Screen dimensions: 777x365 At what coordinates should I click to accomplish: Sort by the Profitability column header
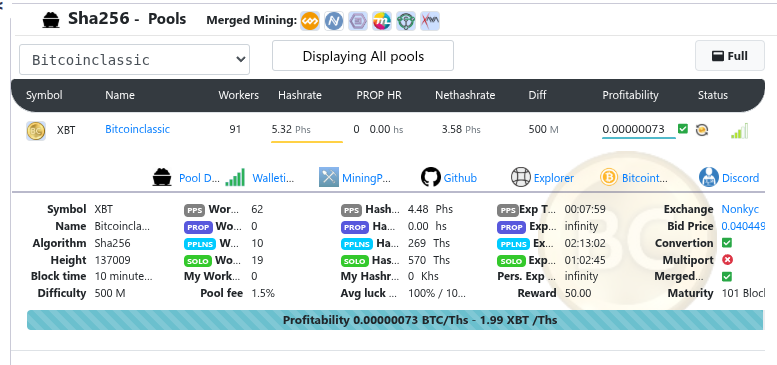point(630,95)
